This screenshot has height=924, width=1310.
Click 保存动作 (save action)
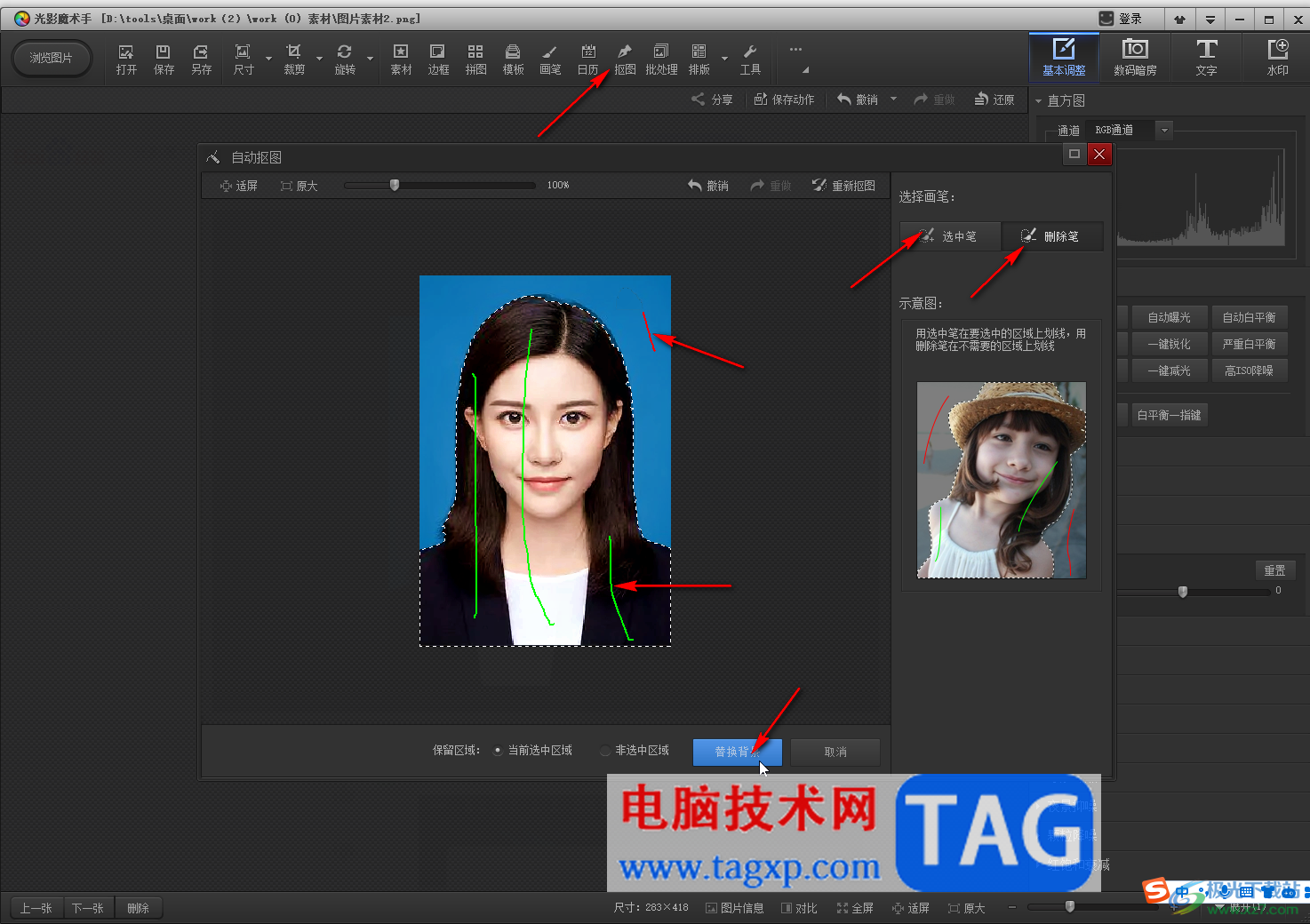coord(784,100)
